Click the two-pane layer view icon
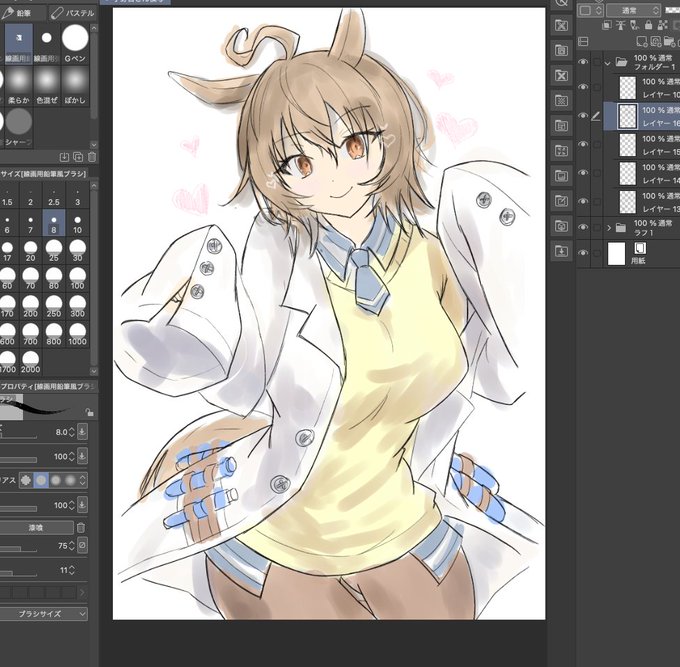This screenshot has width=680, height=667. [x=583, y=42]
